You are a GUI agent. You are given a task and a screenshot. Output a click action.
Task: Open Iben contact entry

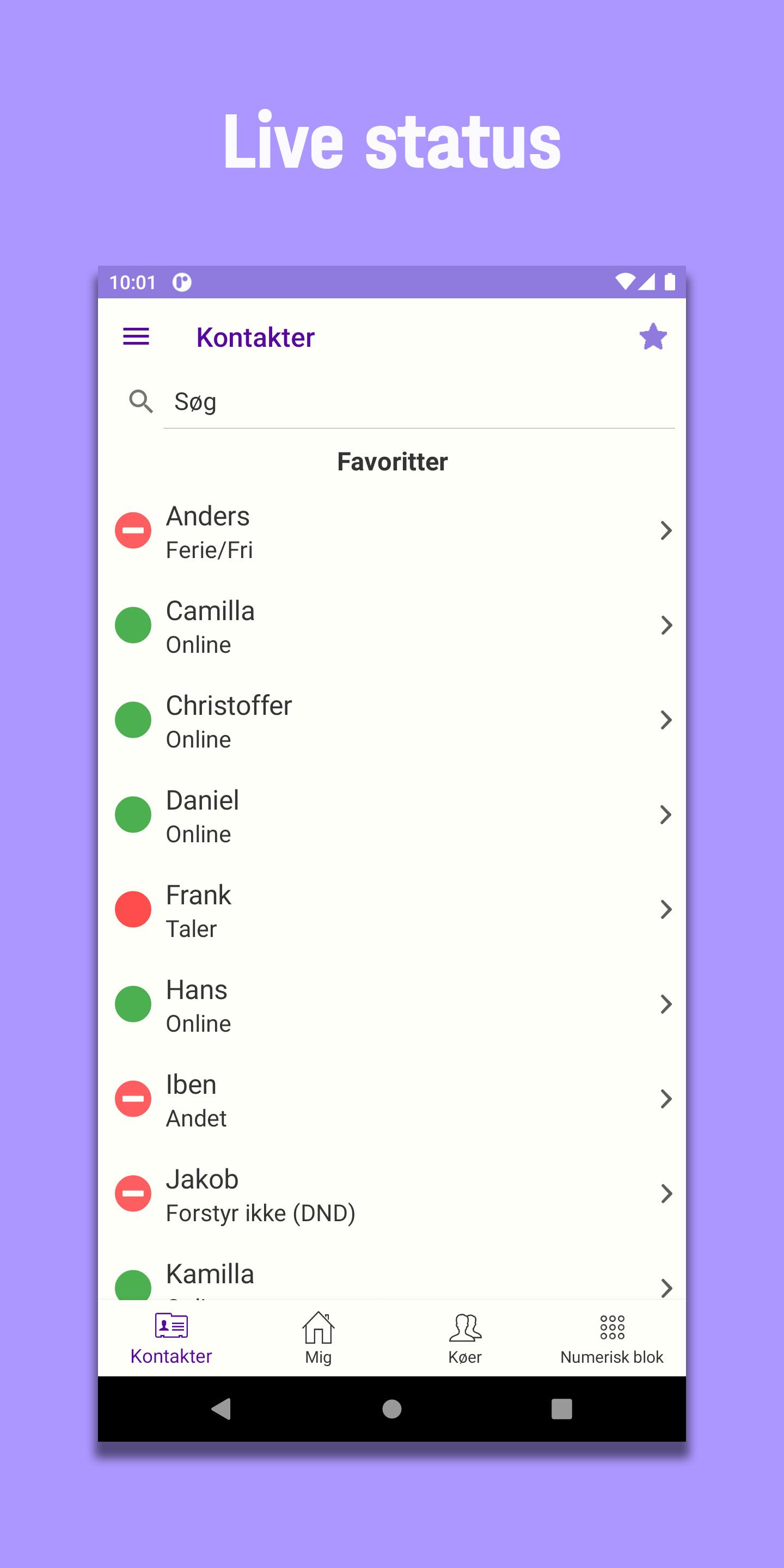[x=392, y=1099]
